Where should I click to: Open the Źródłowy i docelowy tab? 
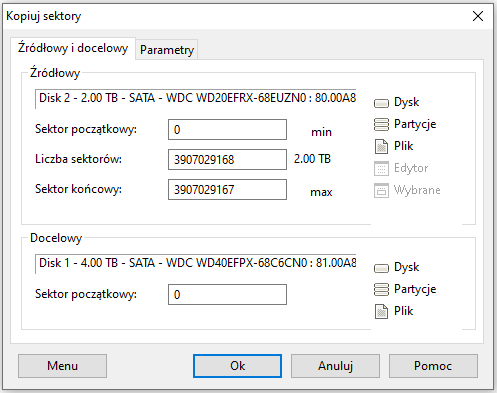[x=73, y=48]
